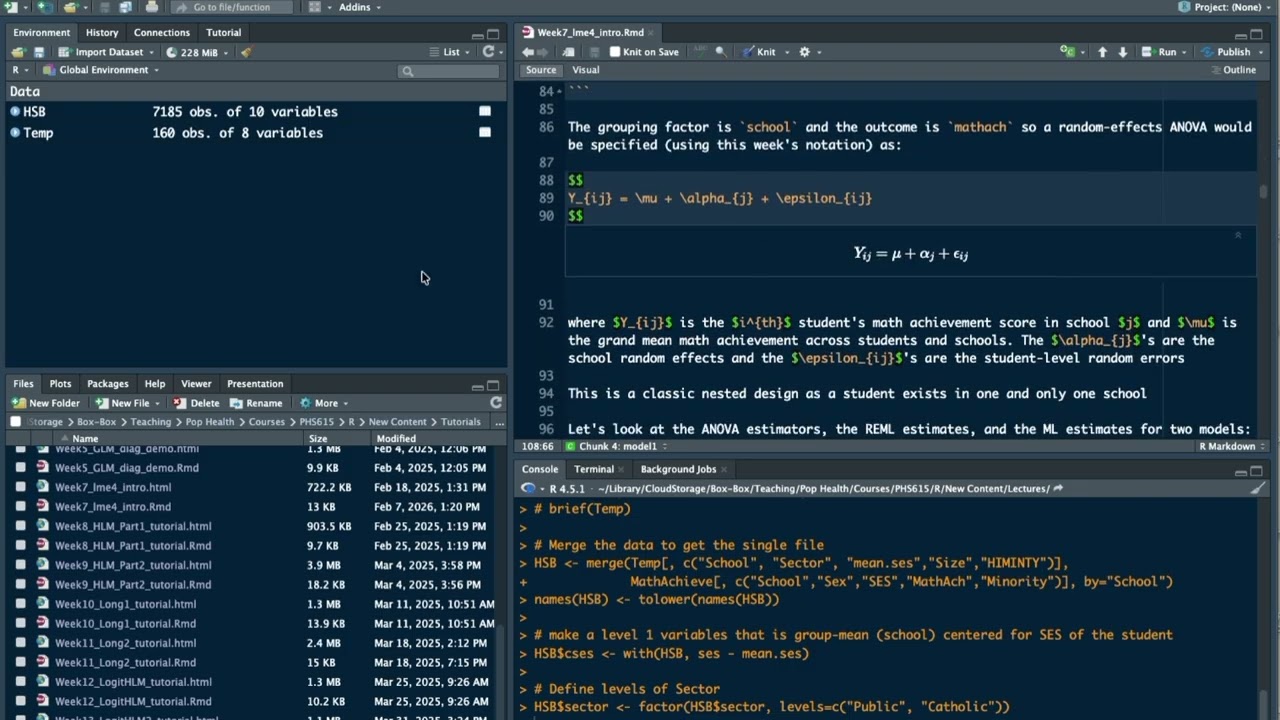Open the 228 MiB memory usage dropdown
Viewport: 1280px width, 720px height.
198,52
